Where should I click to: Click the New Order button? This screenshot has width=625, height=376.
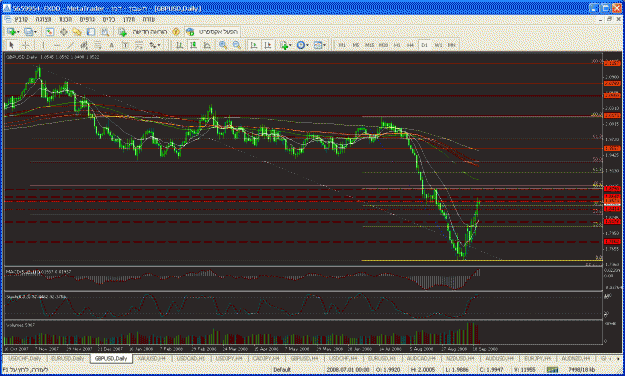pyautogui.click(x=142, y=32)
